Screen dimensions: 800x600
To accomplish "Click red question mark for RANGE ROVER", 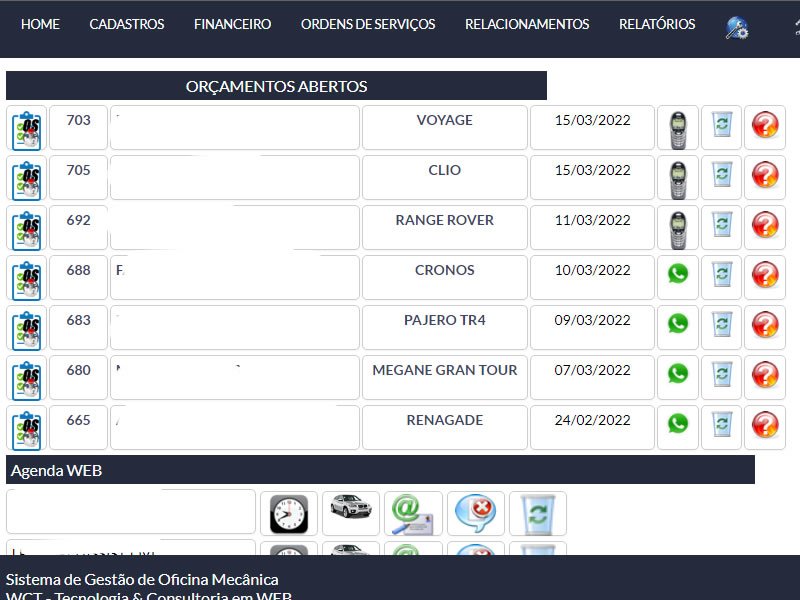I will (765, 224).
